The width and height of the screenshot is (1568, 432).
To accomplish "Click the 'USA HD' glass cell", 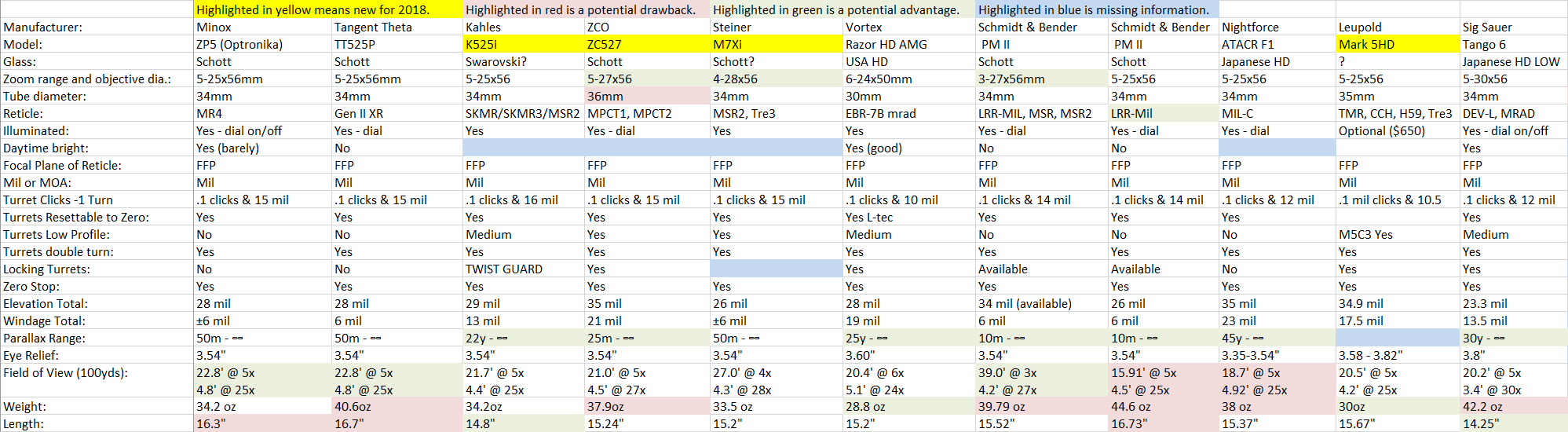I will 909,61.
